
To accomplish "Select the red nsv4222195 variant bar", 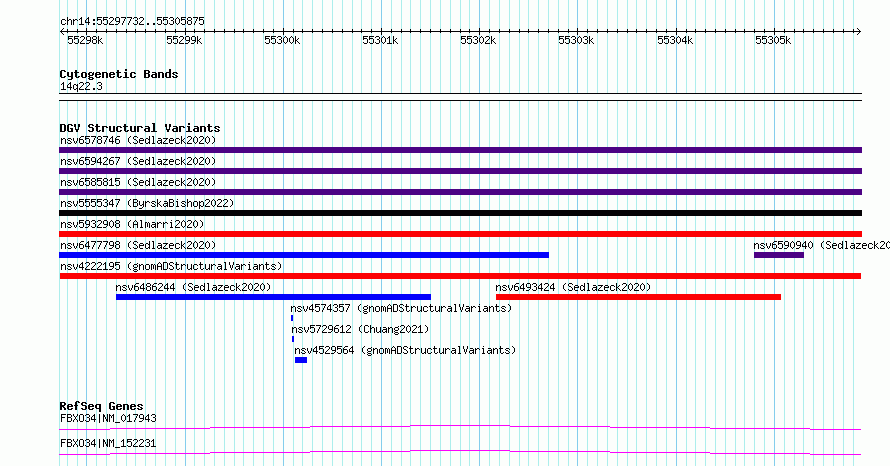I will coord(460,276).
